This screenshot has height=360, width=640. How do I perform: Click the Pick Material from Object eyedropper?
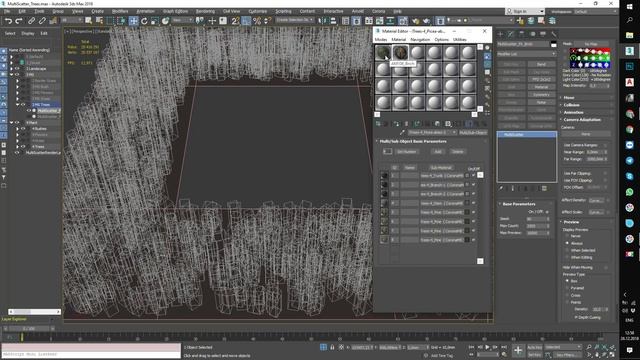pos(402,132)
